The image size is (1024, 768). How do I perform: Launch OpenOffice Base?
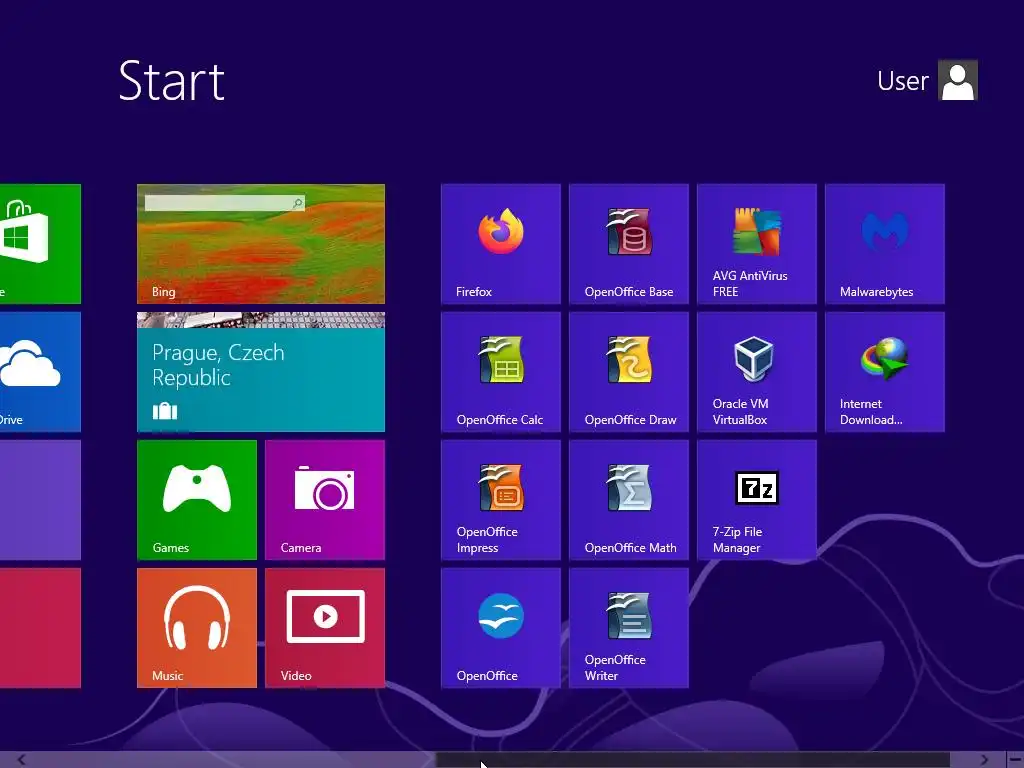tap(629, 244)
